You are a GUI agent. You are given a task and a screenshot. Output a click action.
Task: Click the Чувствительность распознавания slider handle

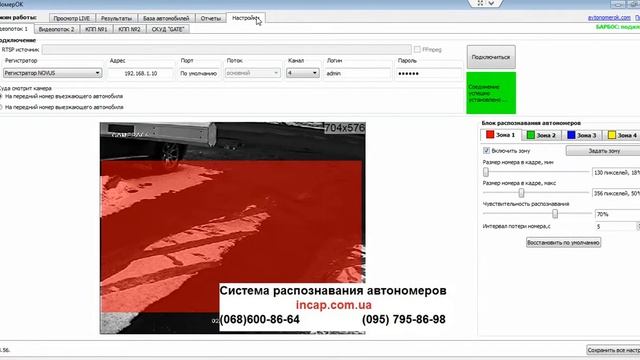(555, 213)
